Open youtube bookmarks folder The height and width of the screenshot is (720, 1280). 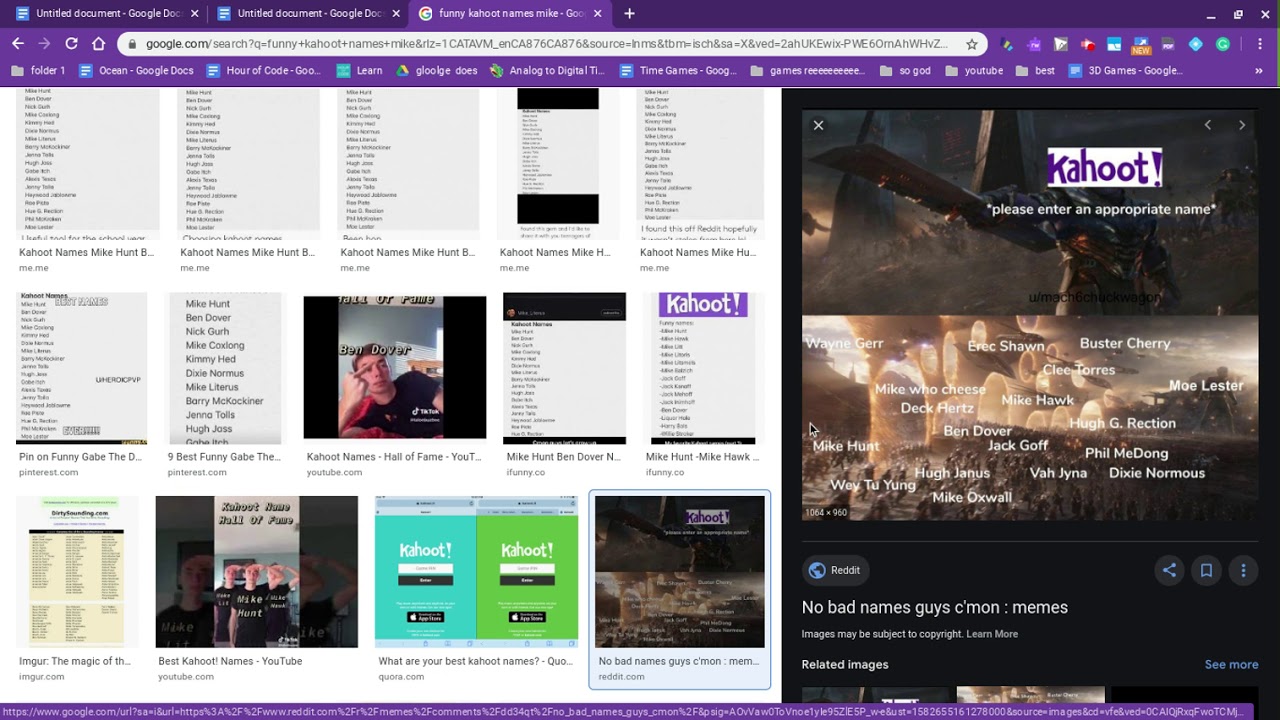click(x=974, y=71)
